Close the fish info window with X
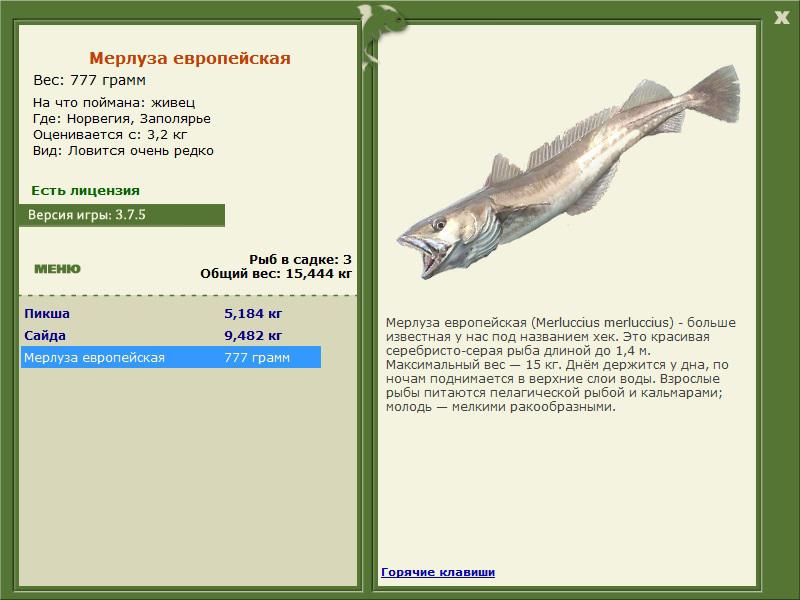The image size is (800, 600). click(781, 18)
